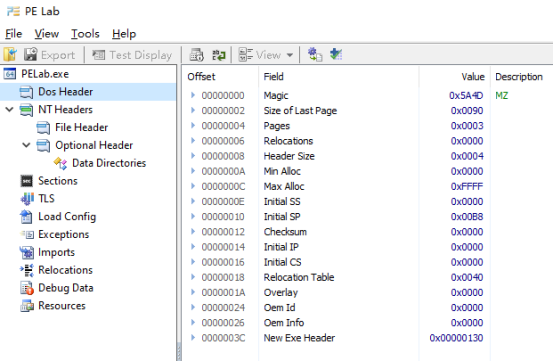Select PELab.exe root node
Viewport: 553px width, 361px height.
pyautogui.click(x=45, y=74)
